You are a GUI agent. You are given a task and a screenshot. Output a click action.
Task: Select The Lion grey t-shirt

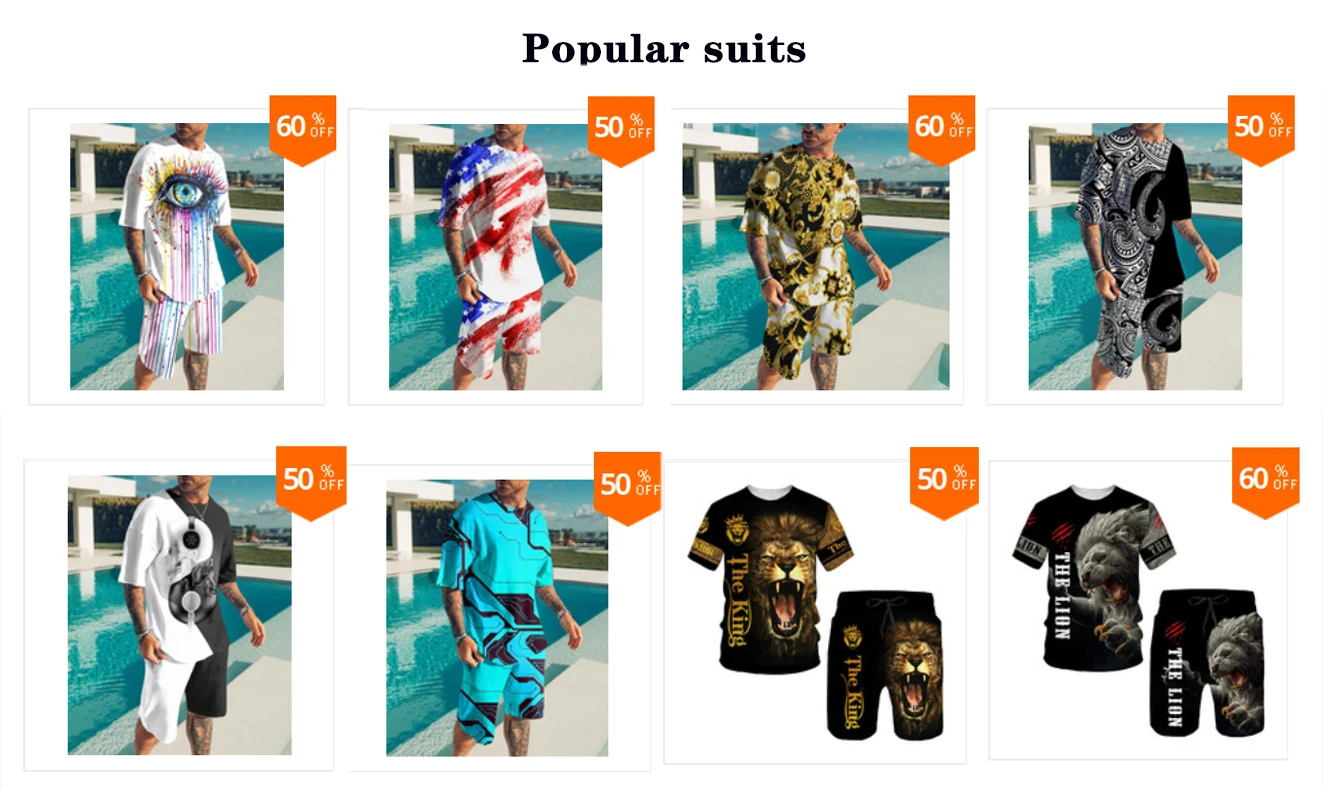(1092, 576)
